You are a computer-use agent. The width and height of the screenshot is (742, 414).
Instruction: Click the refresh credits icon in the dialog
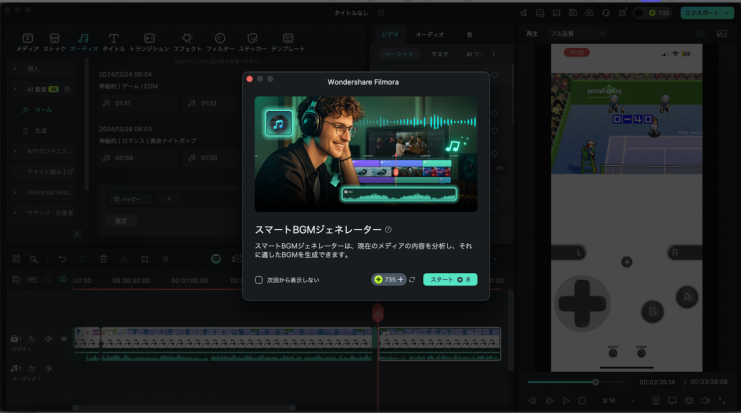coord(412,280)
